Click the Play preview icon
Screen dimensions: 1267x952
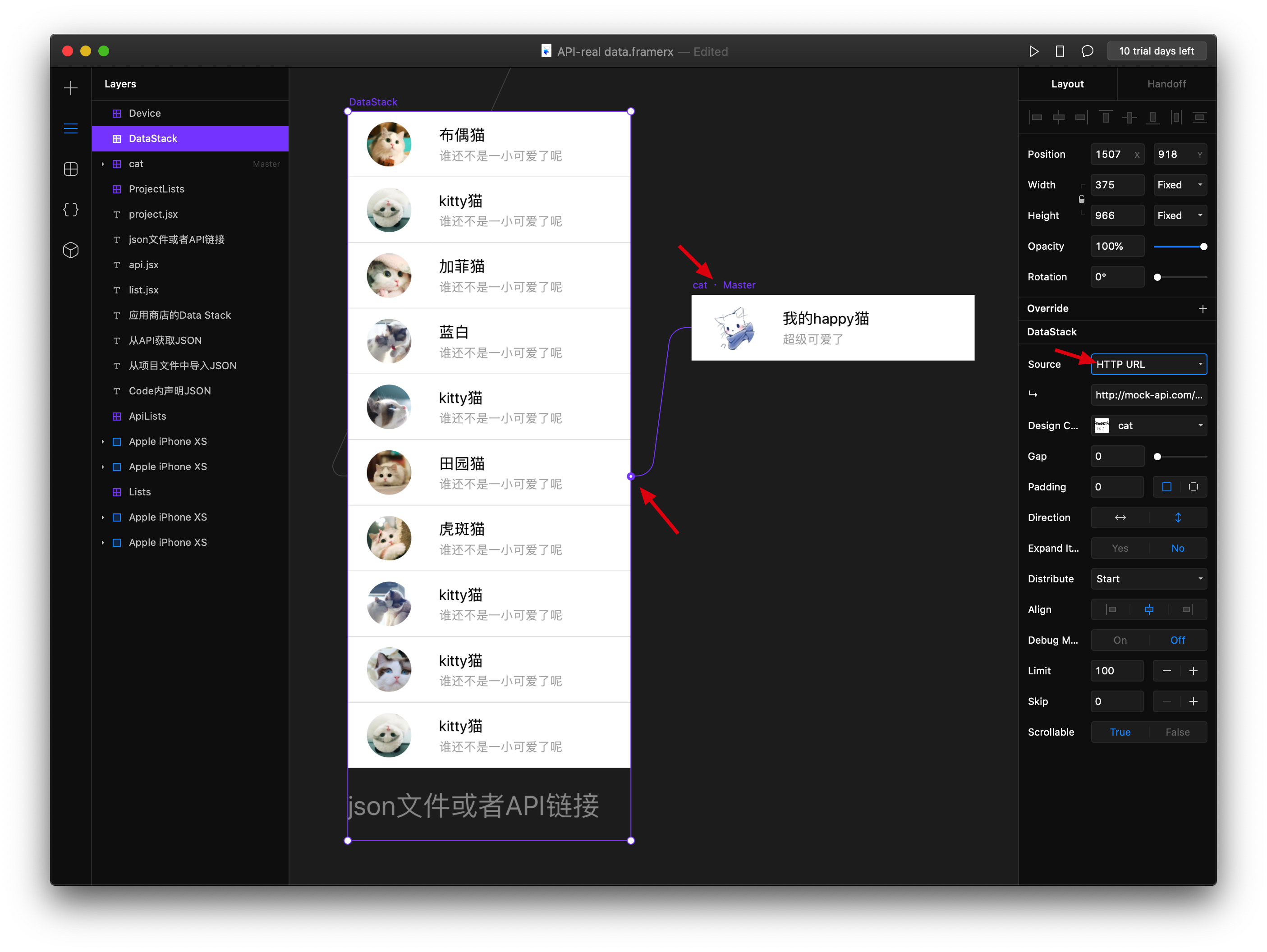pos(1033,51)
